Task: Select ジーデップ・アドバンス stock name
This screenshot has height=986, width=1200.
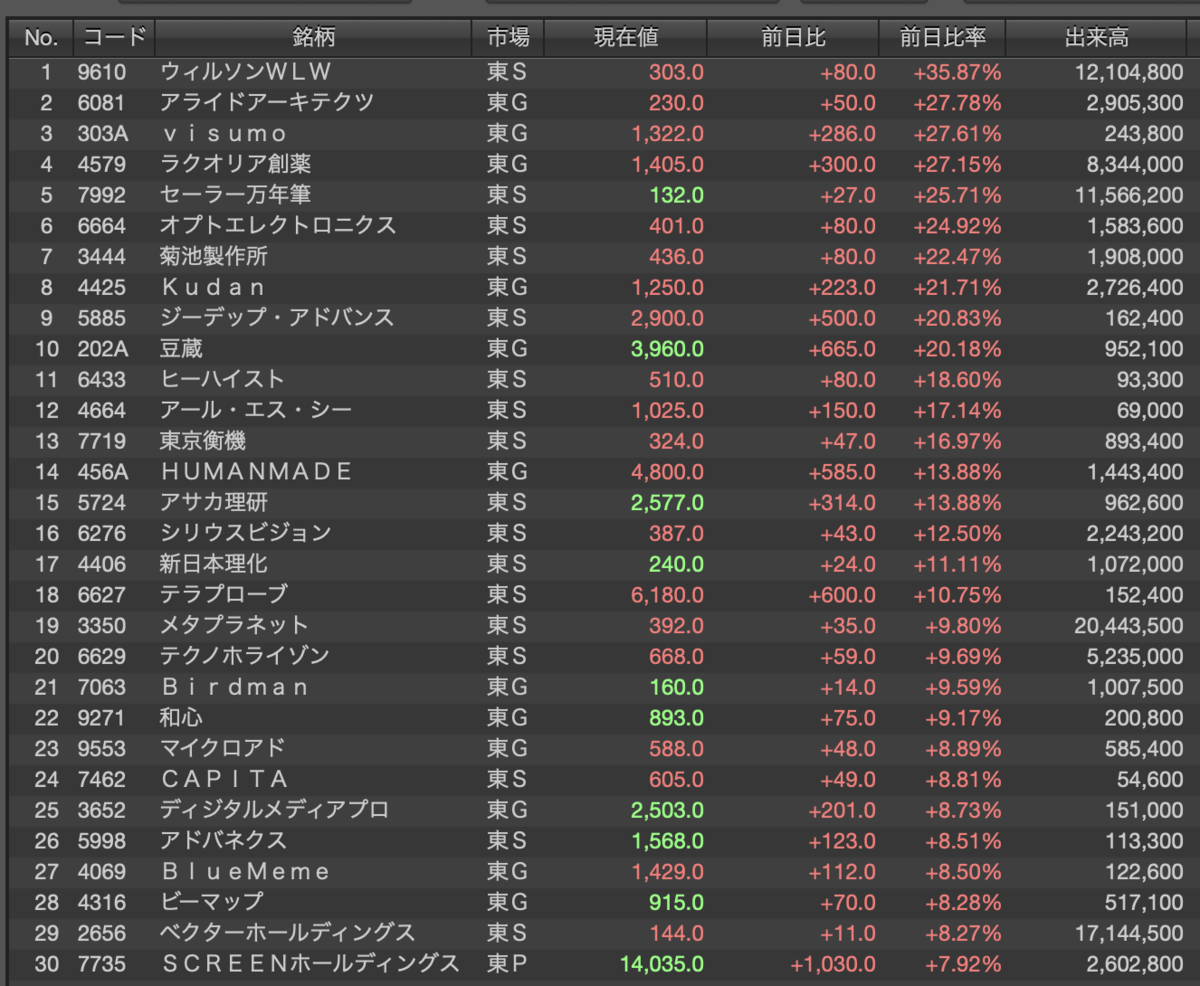Action: (x=277, y=318)
